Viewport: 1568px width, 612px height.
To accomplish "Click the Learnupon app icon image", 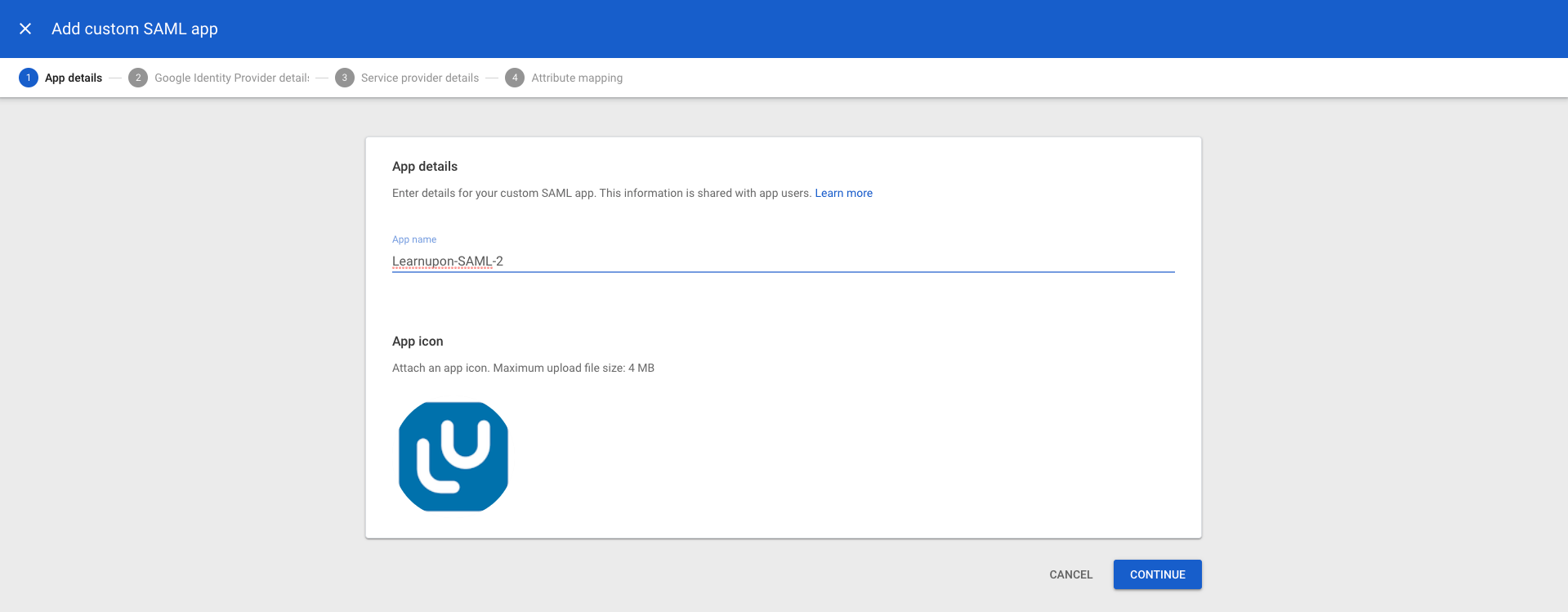I will coord(453,457).
